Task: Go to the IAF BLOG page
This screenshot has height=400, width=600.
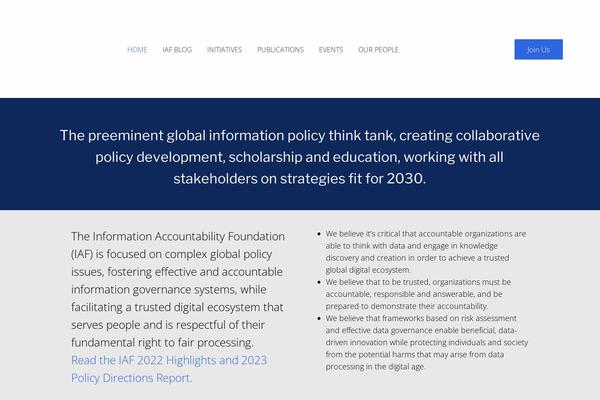Action: tap(177, 50)
